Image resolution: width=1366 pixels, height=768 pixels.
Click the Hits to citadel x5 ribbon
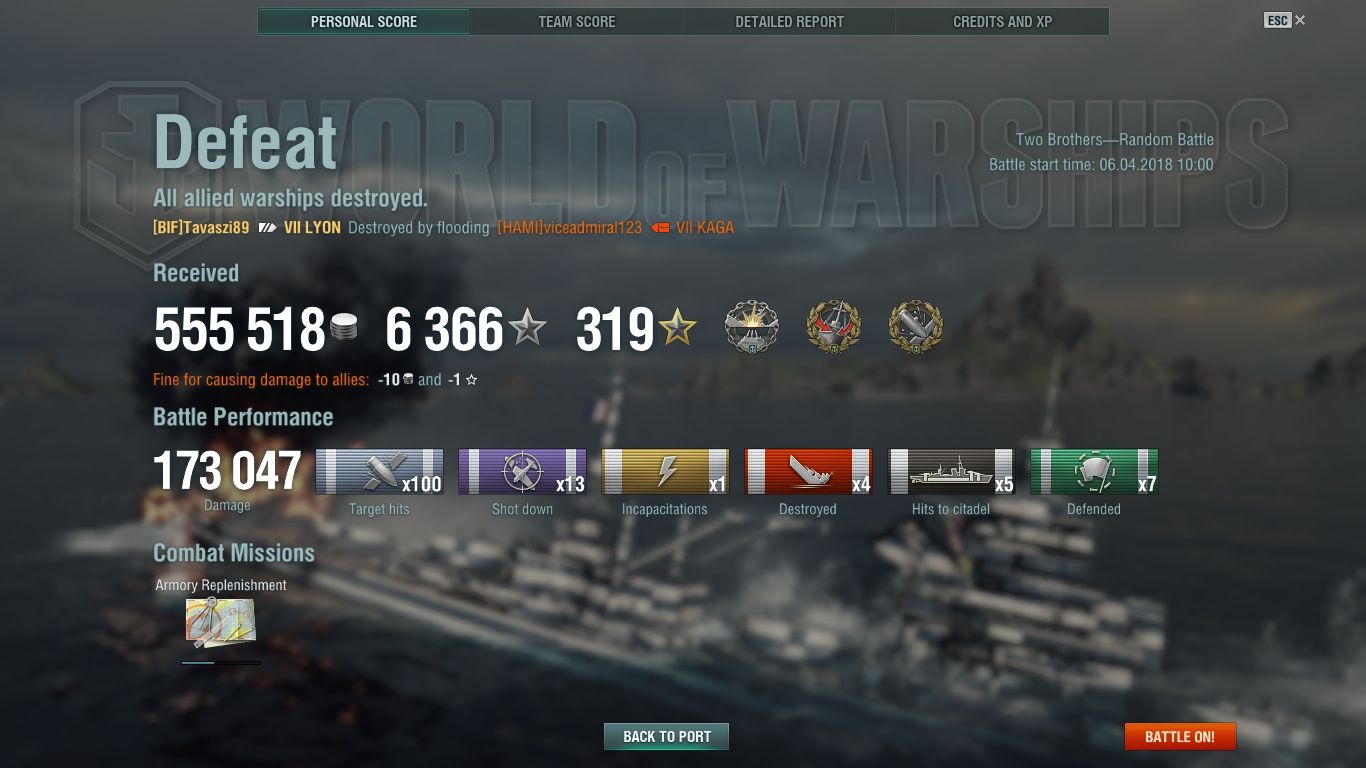951,472
